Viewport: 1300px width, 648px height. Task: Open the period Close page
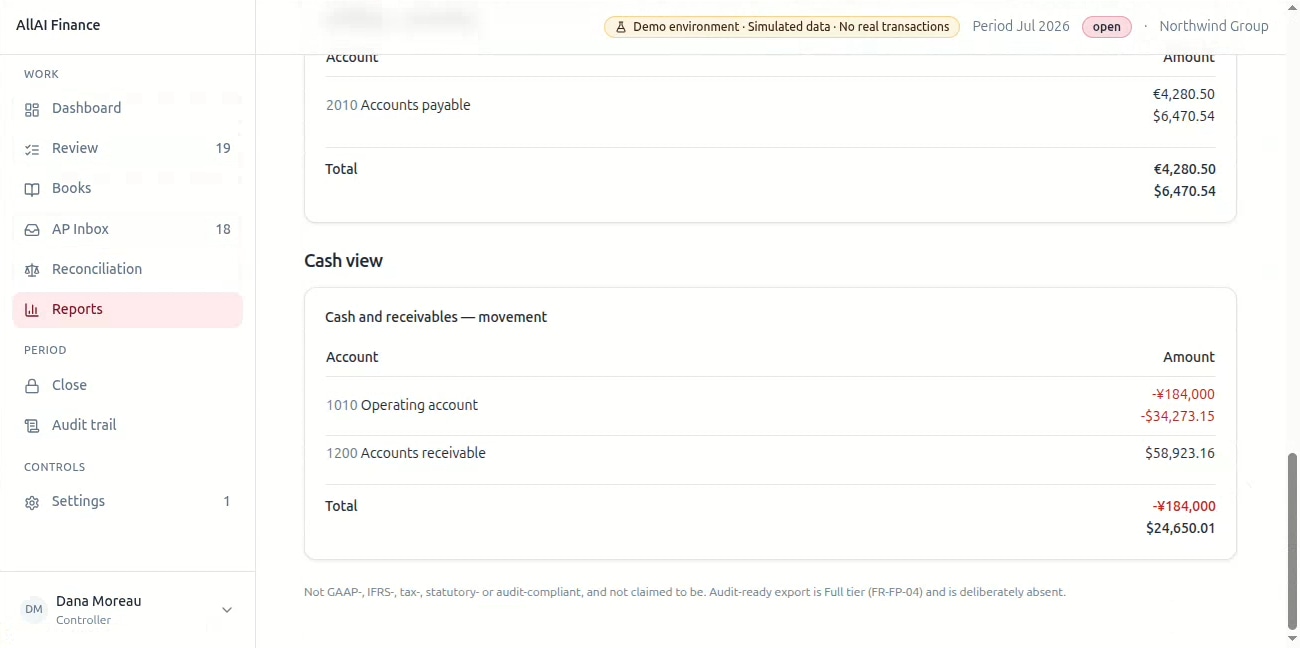click(x=128, y=385)
